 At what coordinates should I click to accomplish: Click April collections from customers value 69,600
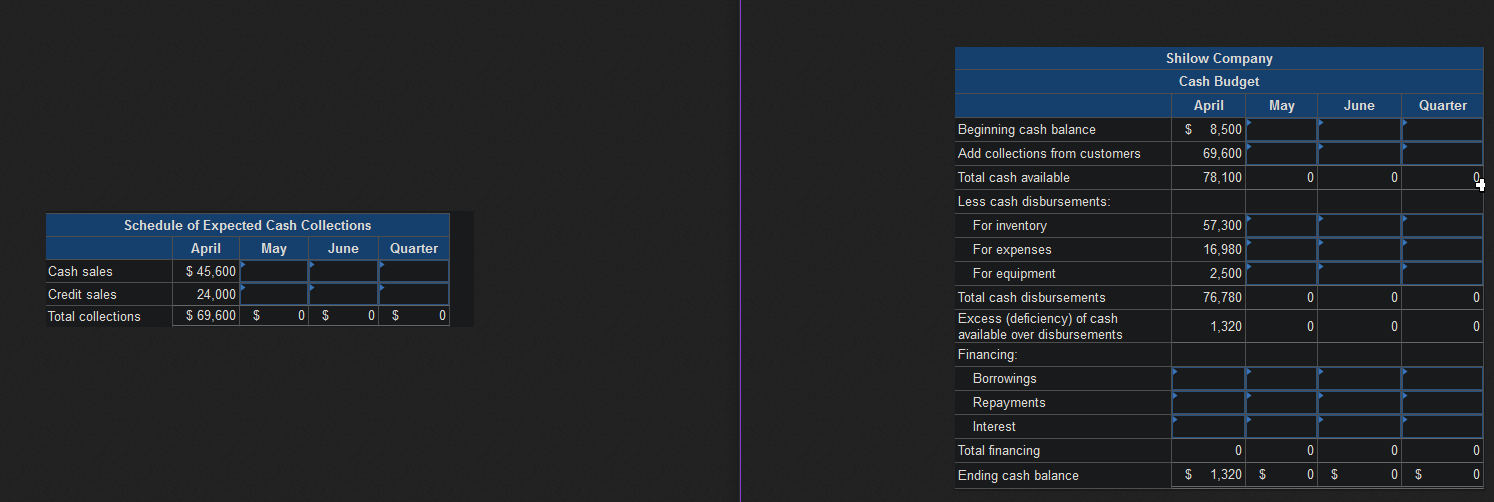coord(1222,153)
